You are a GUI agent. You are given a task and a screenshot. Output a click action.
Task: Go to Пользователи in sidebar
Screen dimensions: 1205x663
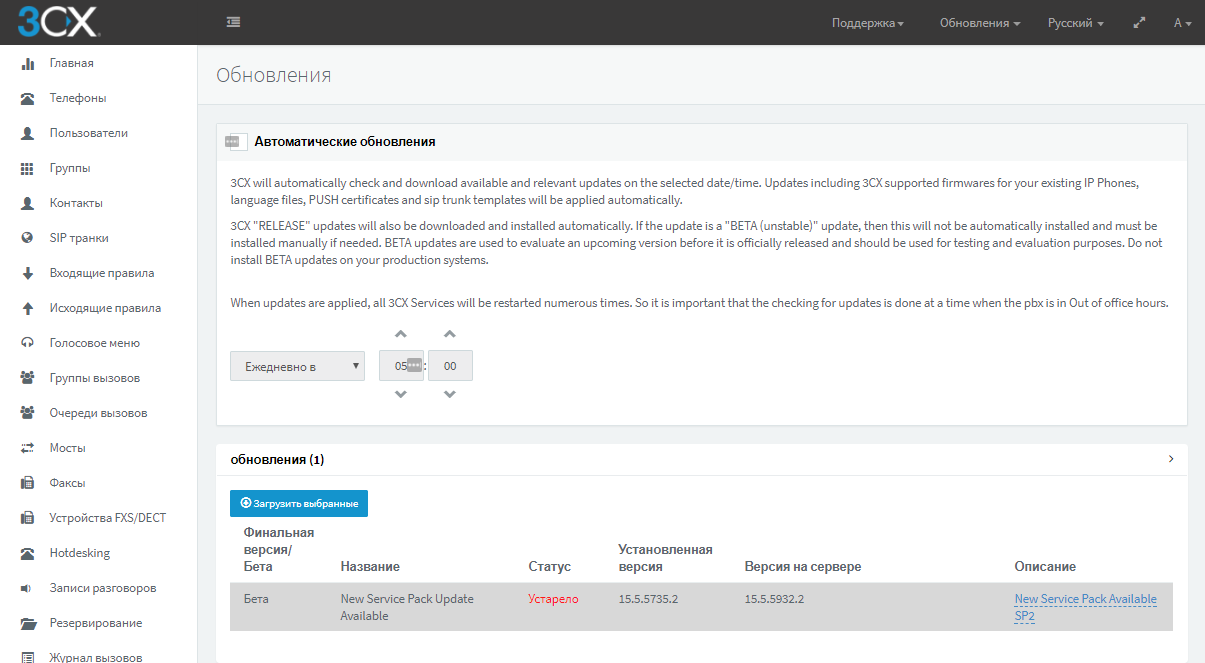(x=89, y=133)
